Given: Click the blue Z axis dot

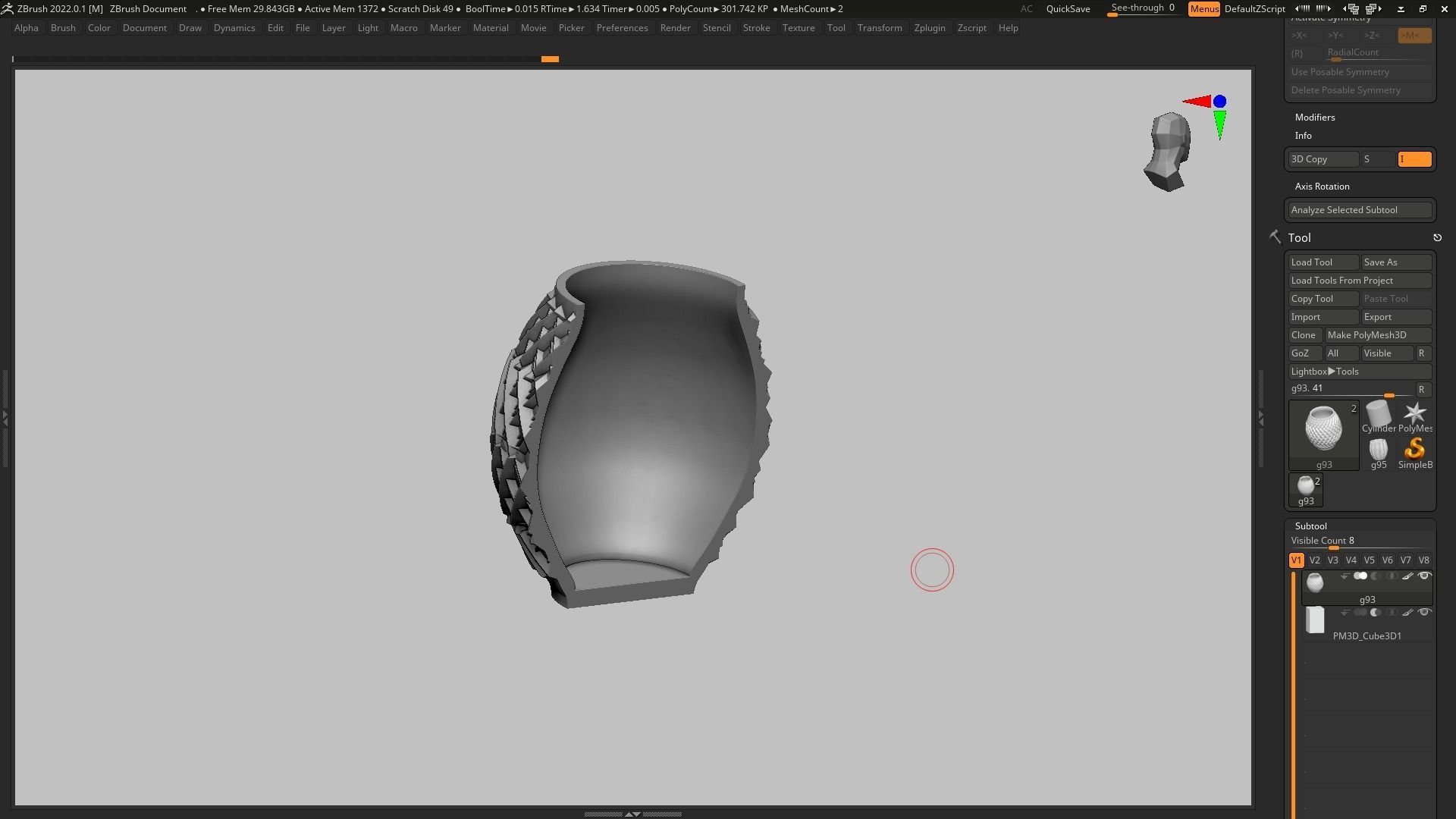Looking at the screenshot, I should point(1219,101).
